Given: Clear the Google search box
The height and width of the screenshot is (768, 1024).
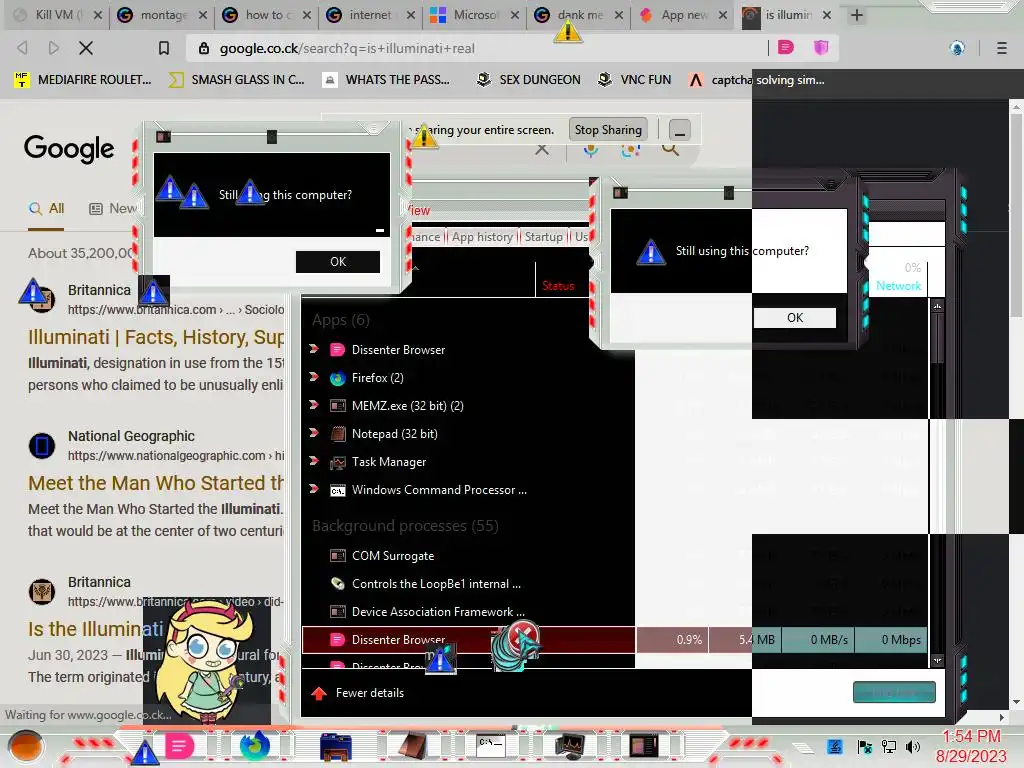Looking at the screenshot, I should [541, 150].
